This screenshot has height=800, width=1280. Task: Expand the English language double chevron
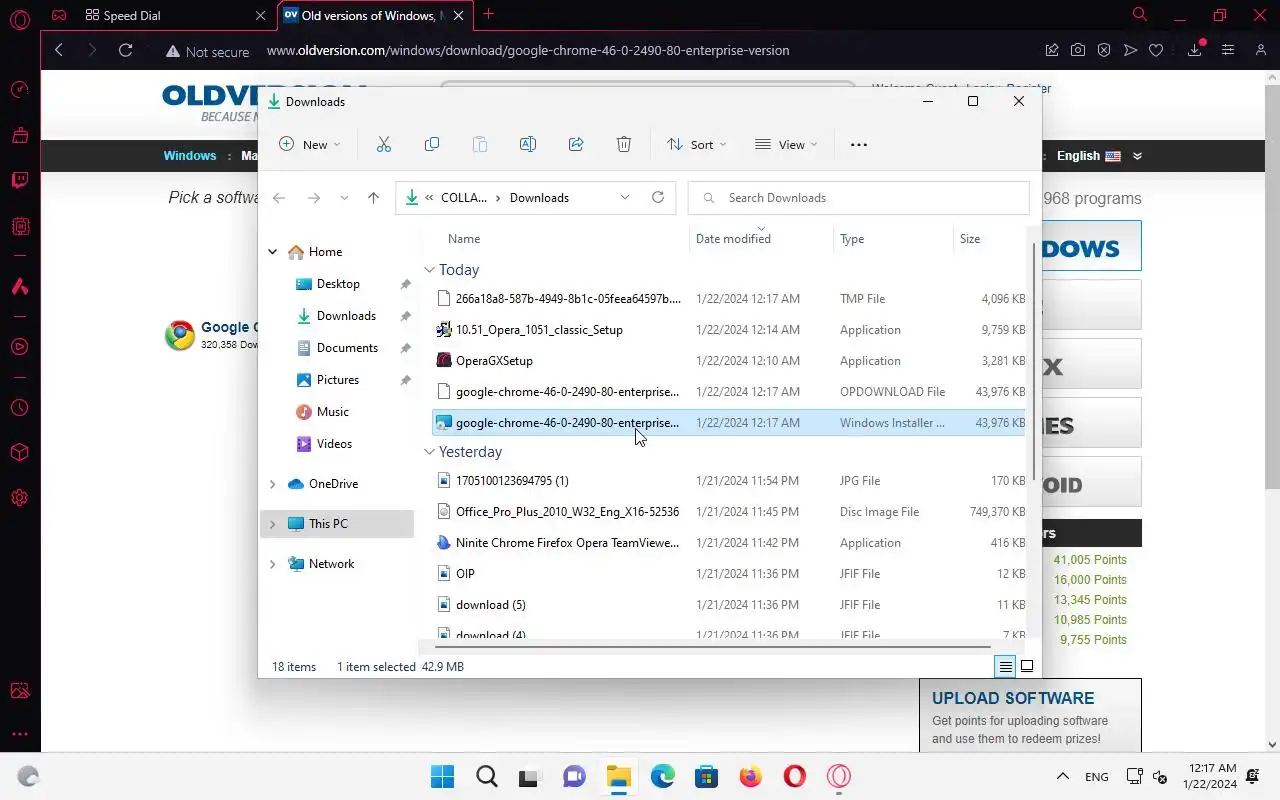tap(1137, 156)
